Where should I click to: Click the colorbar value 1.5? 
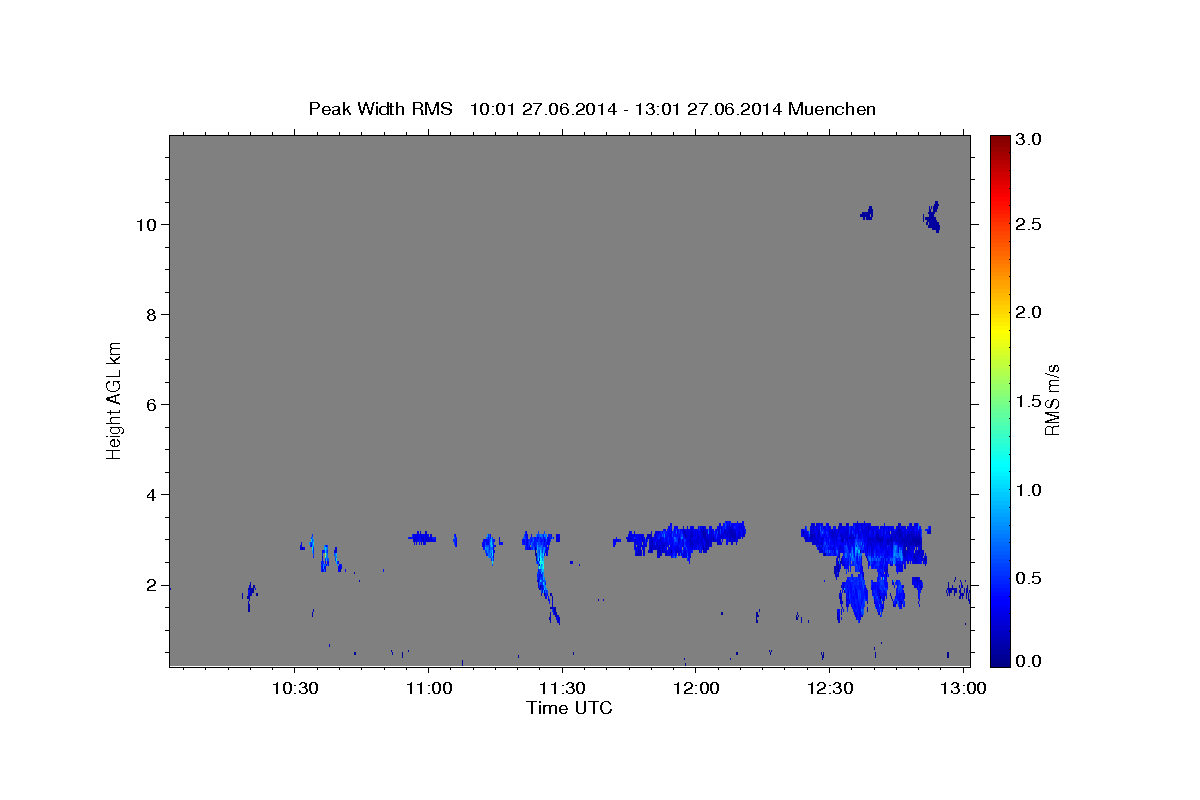[1029, 402]
